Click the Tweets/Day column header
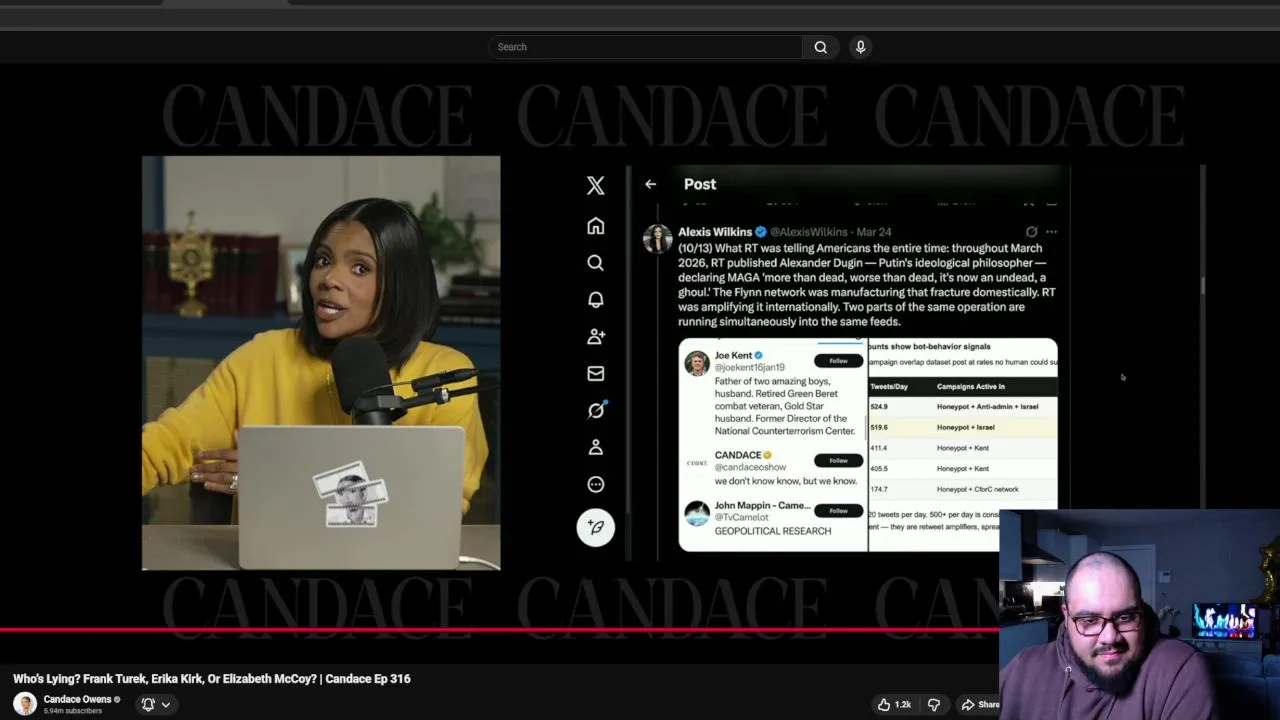 tap(889, 386)
